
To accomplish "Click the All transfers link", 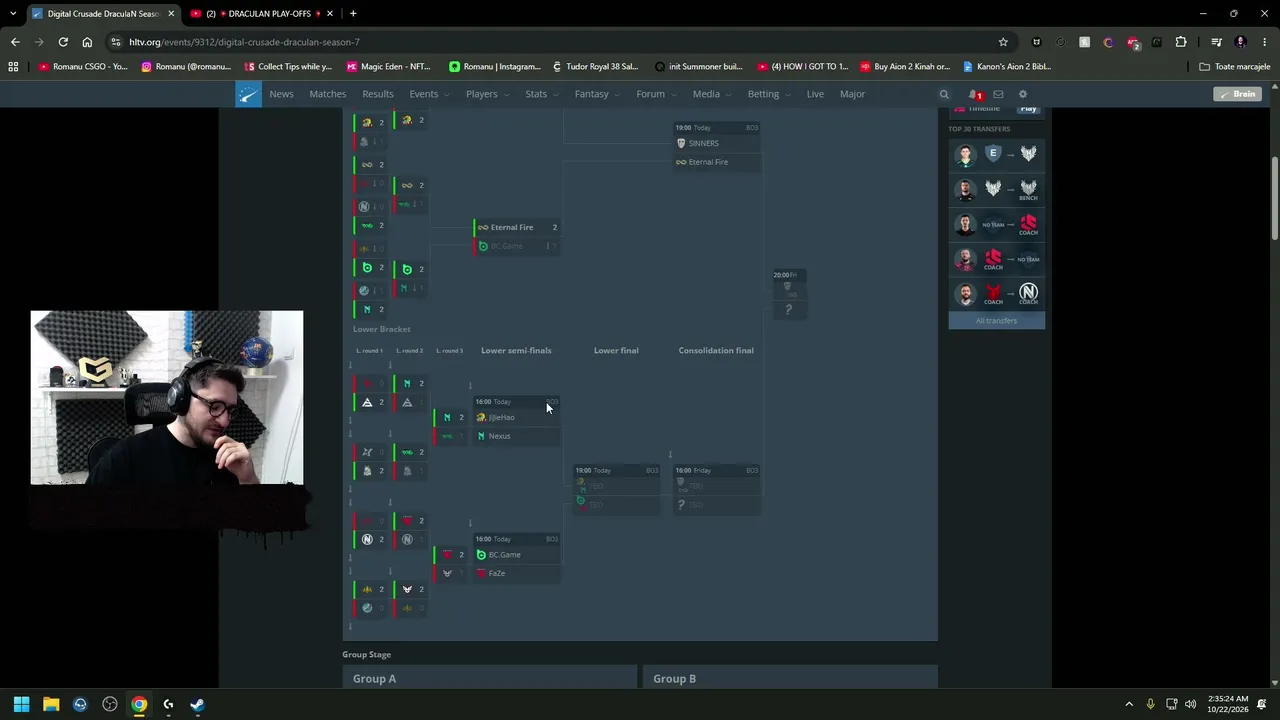I will coord(996,321).
